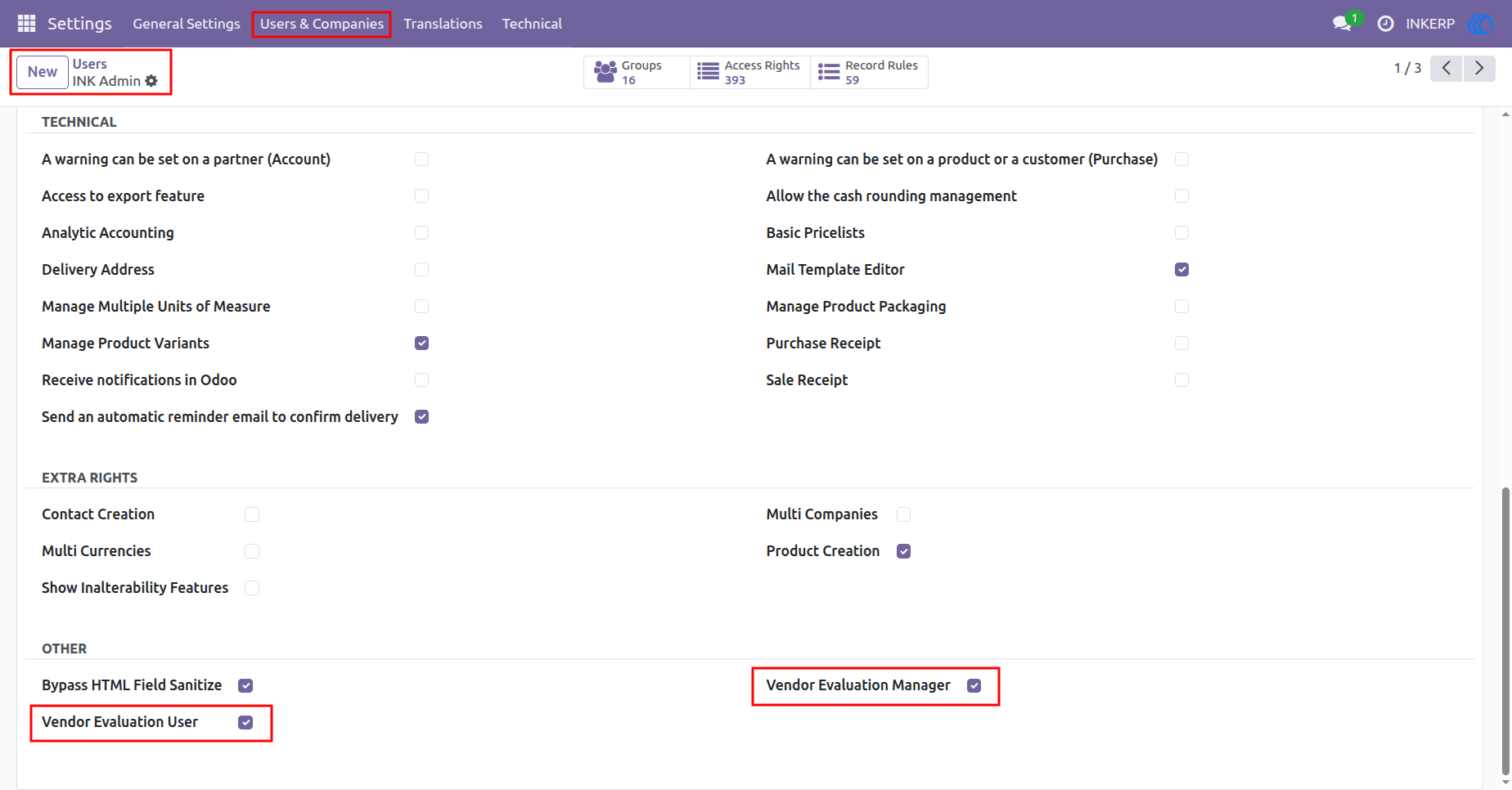The image size is (1512, 790).
Task: Open the Users breadcrumb link
Action: (90, 64)
